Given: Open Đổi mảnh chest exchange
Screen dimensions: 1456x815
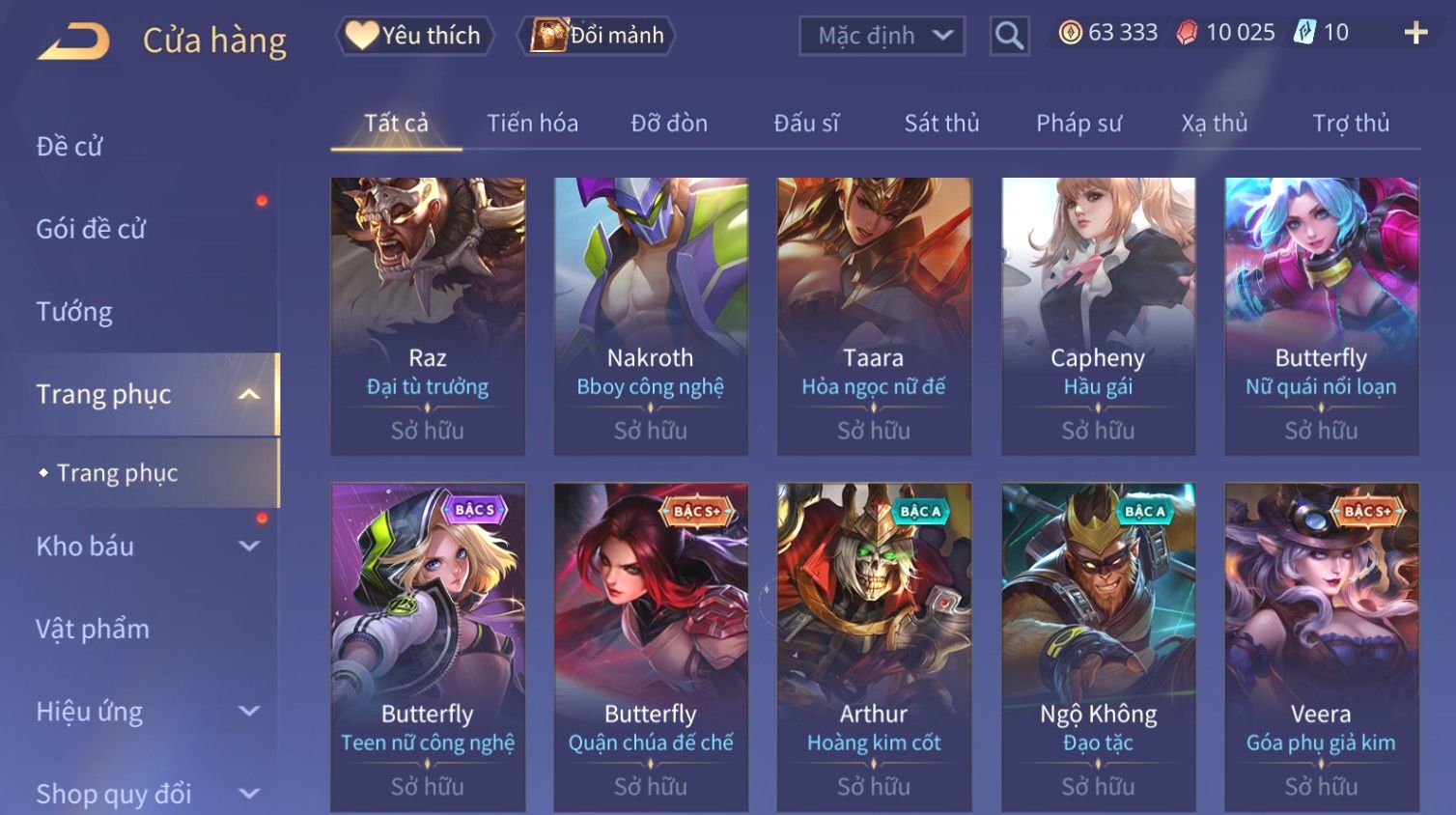Looking at the screenshot, I should (597, 36).
